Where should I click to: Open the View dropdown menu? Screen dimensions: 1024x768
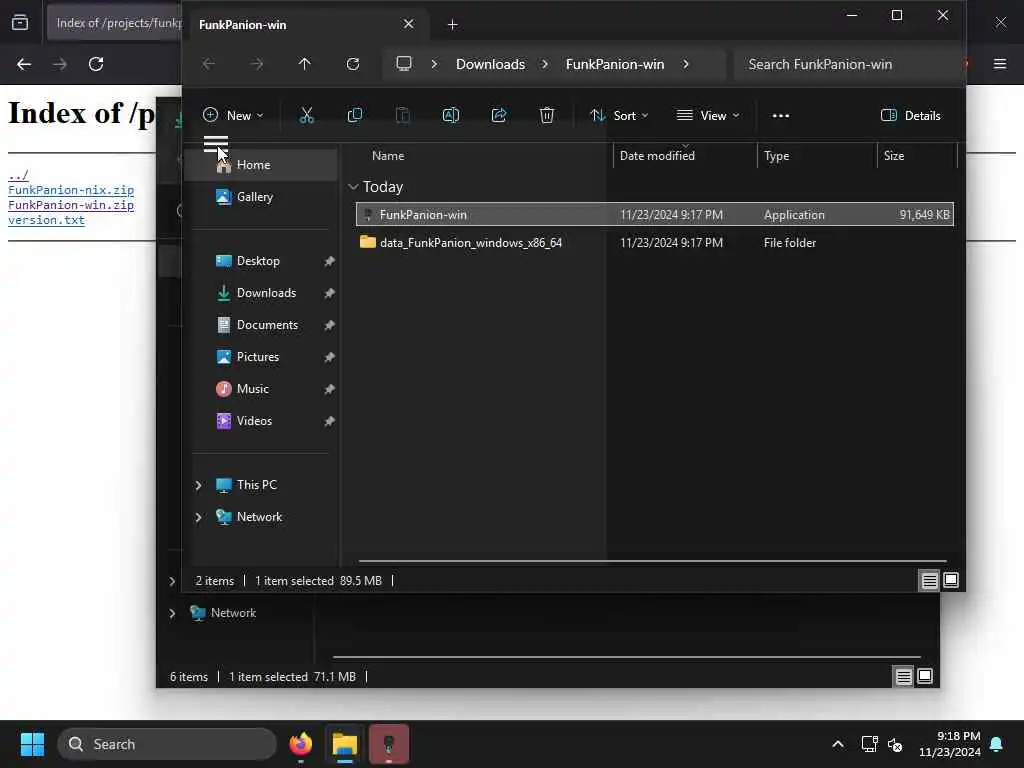pos(708,116)
